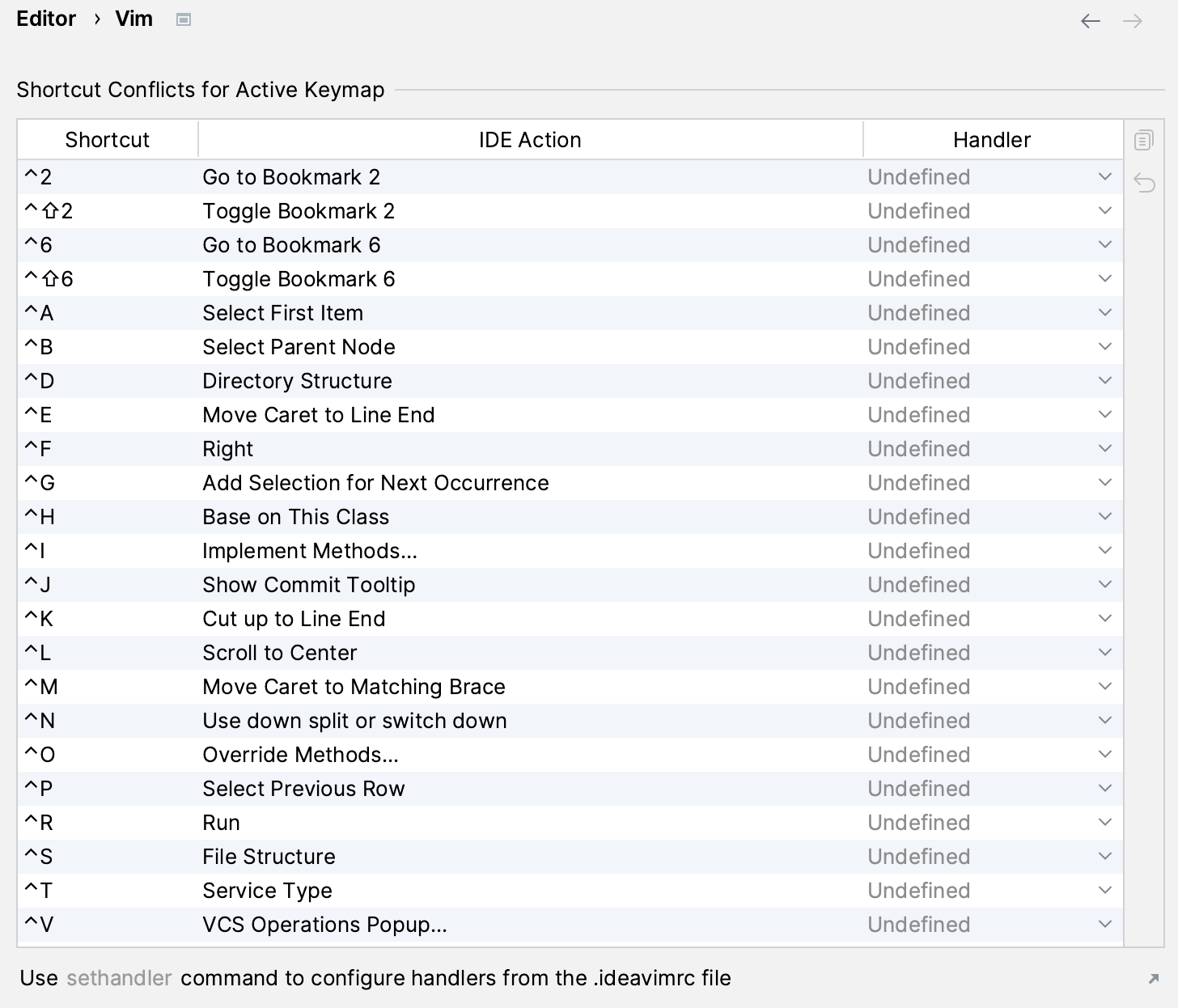Expand Handler dropdown for VCS Operations Popup
Image resolution: width=1178 pixels, height=1008 pixels.
1104,925
